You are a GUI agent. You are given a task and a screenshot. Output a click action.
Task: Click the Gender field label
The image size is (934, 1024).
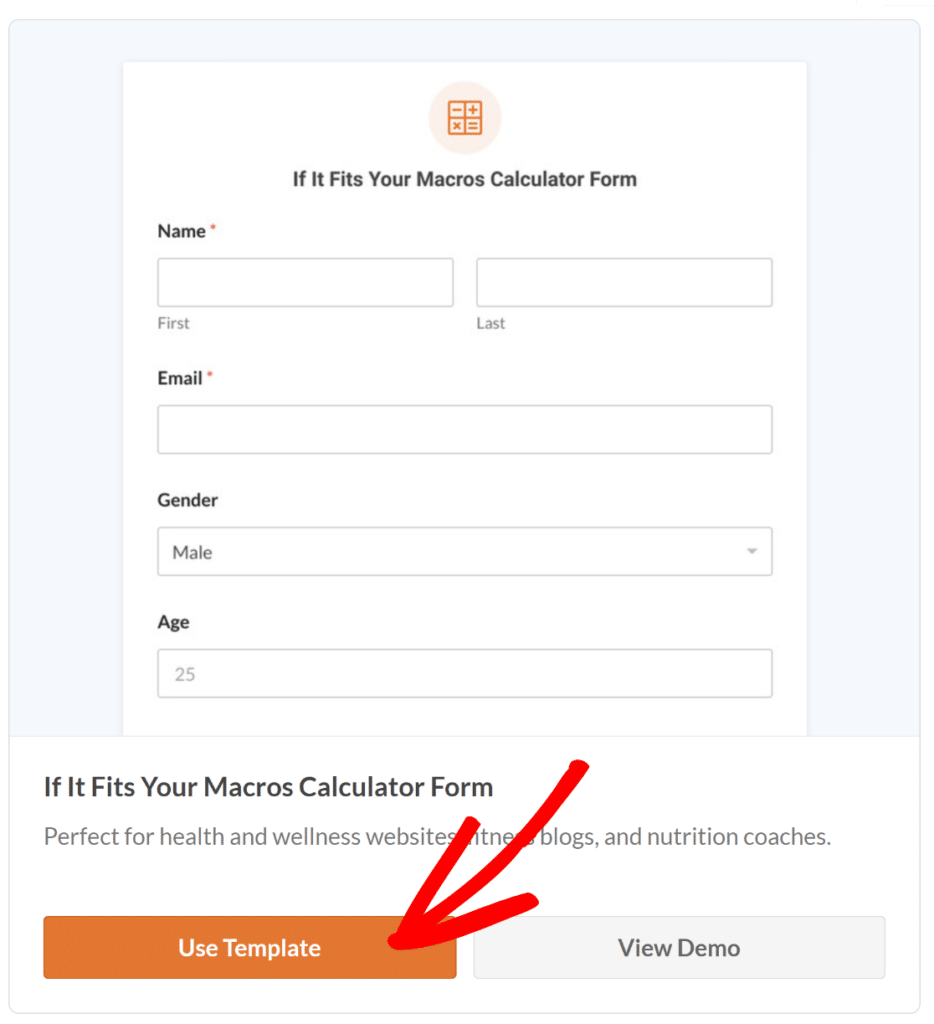pyautogui.click(x=187, y=500)
